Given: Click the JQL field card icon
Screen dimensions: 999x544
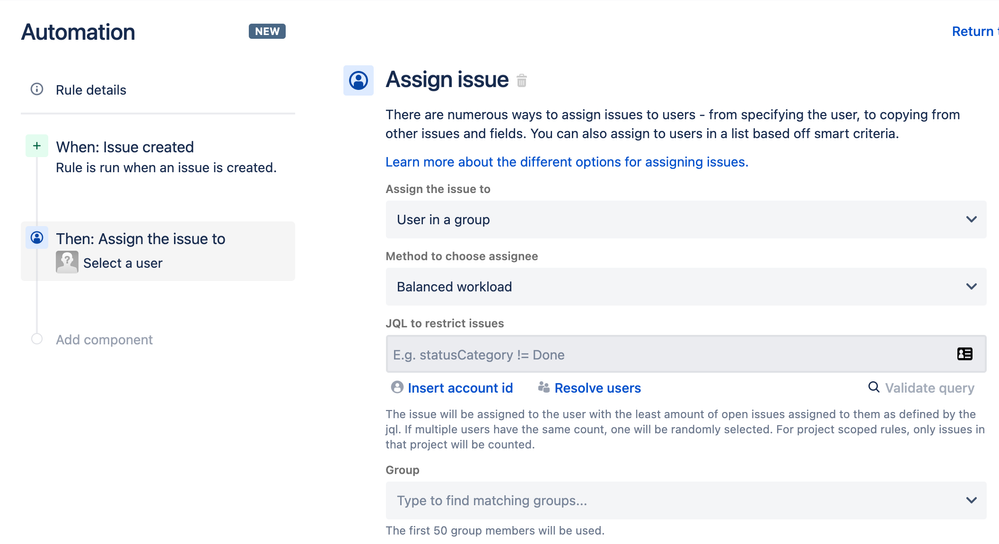Looking at the screenshot, I should (964, 354).
